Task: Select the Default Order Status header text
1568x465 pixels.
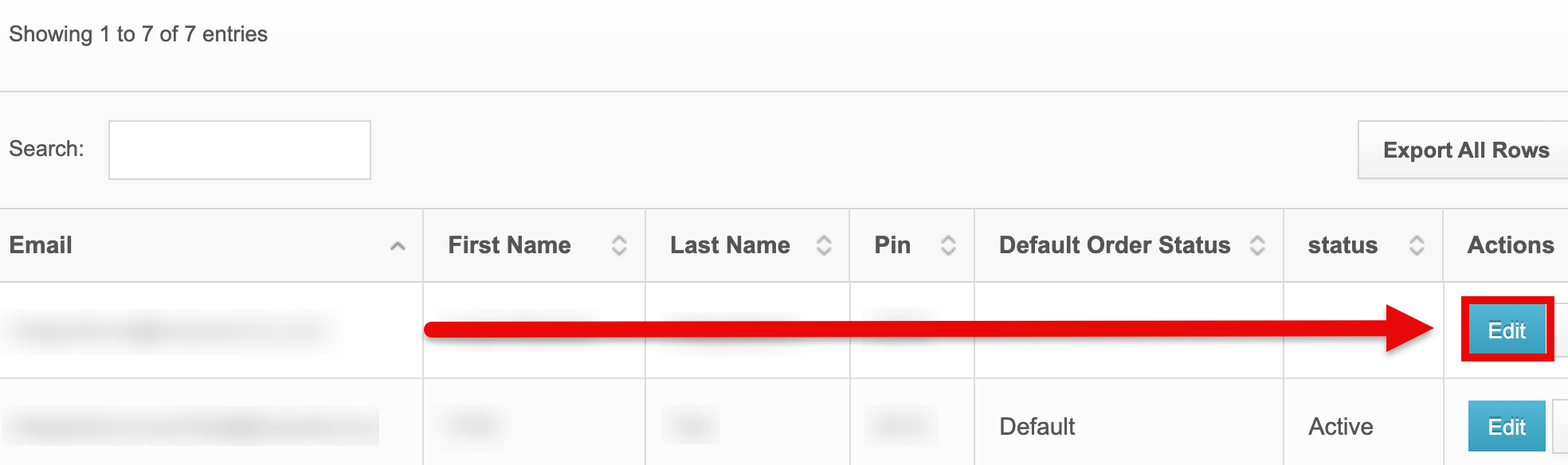Action: pos(1115,245)
